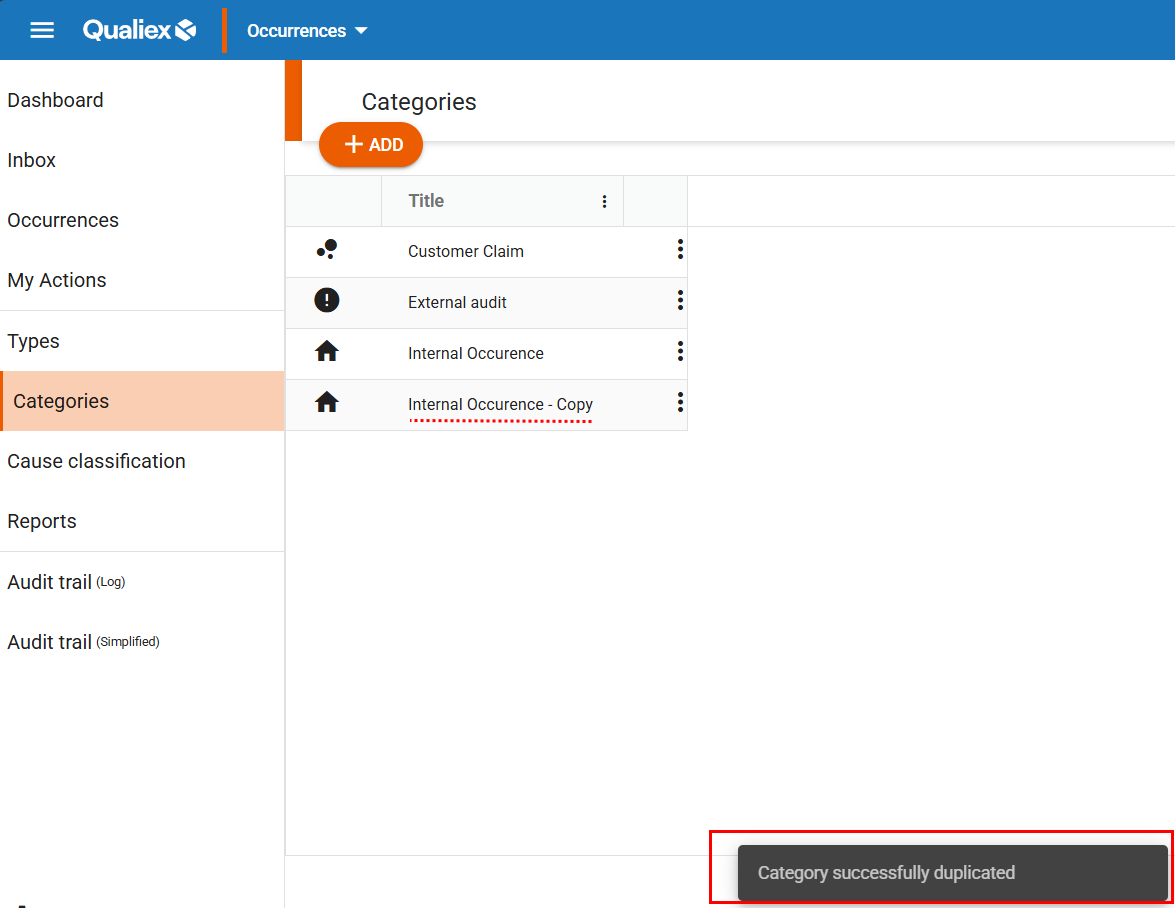The image size is (1175, 908).
Task: Click the Qualiex logo
Action: 139,30
